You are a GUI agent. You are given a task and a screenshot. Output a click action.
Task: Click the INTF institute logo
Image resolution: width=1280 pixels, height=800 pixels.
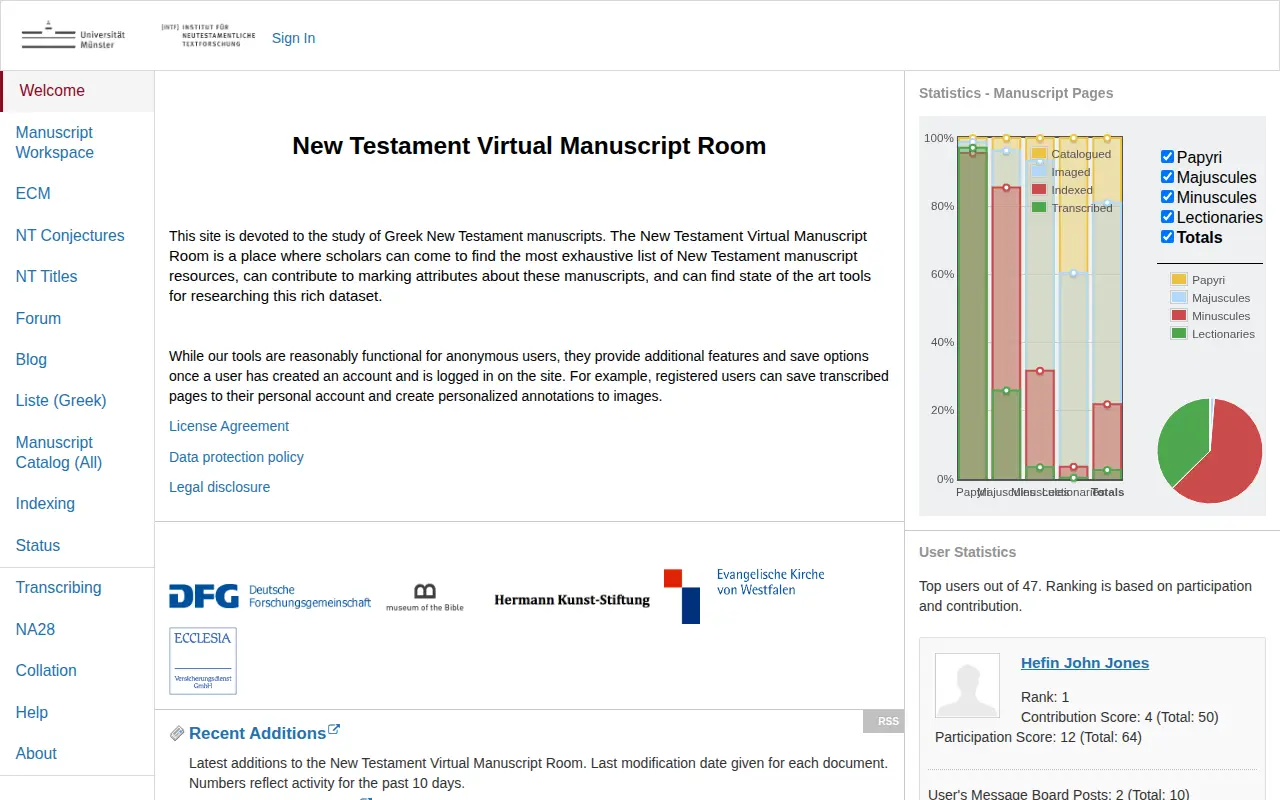click(x=208, y=35)
